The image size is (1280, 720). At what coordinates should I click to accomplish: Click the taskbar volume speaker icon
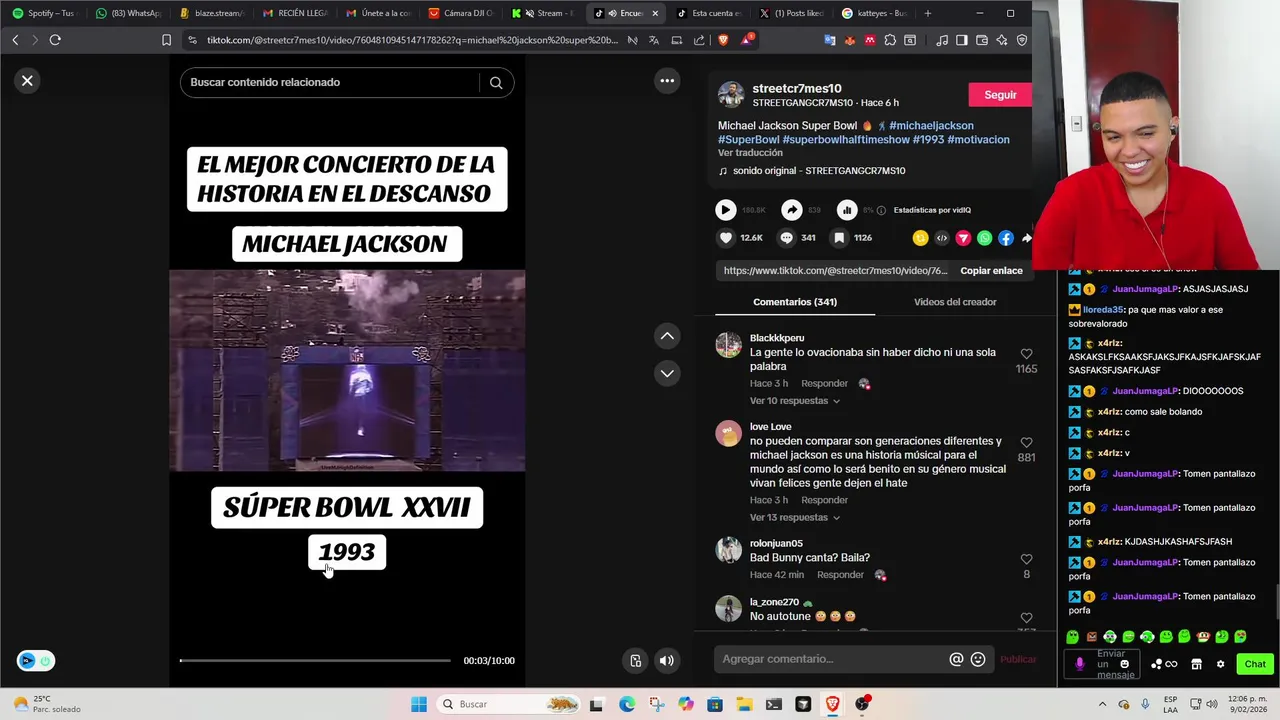1212,704
